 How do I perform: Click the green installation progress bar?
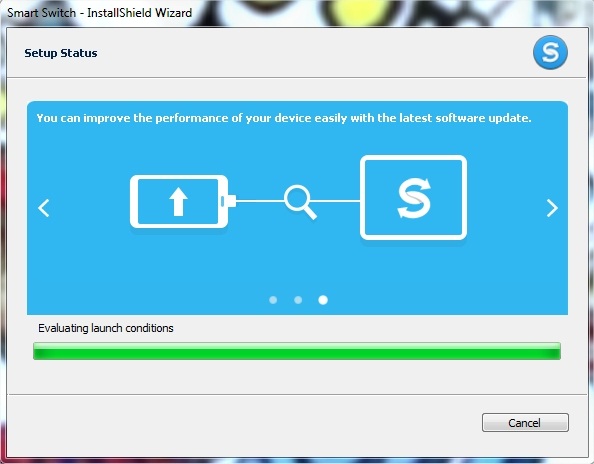point(297,351)
